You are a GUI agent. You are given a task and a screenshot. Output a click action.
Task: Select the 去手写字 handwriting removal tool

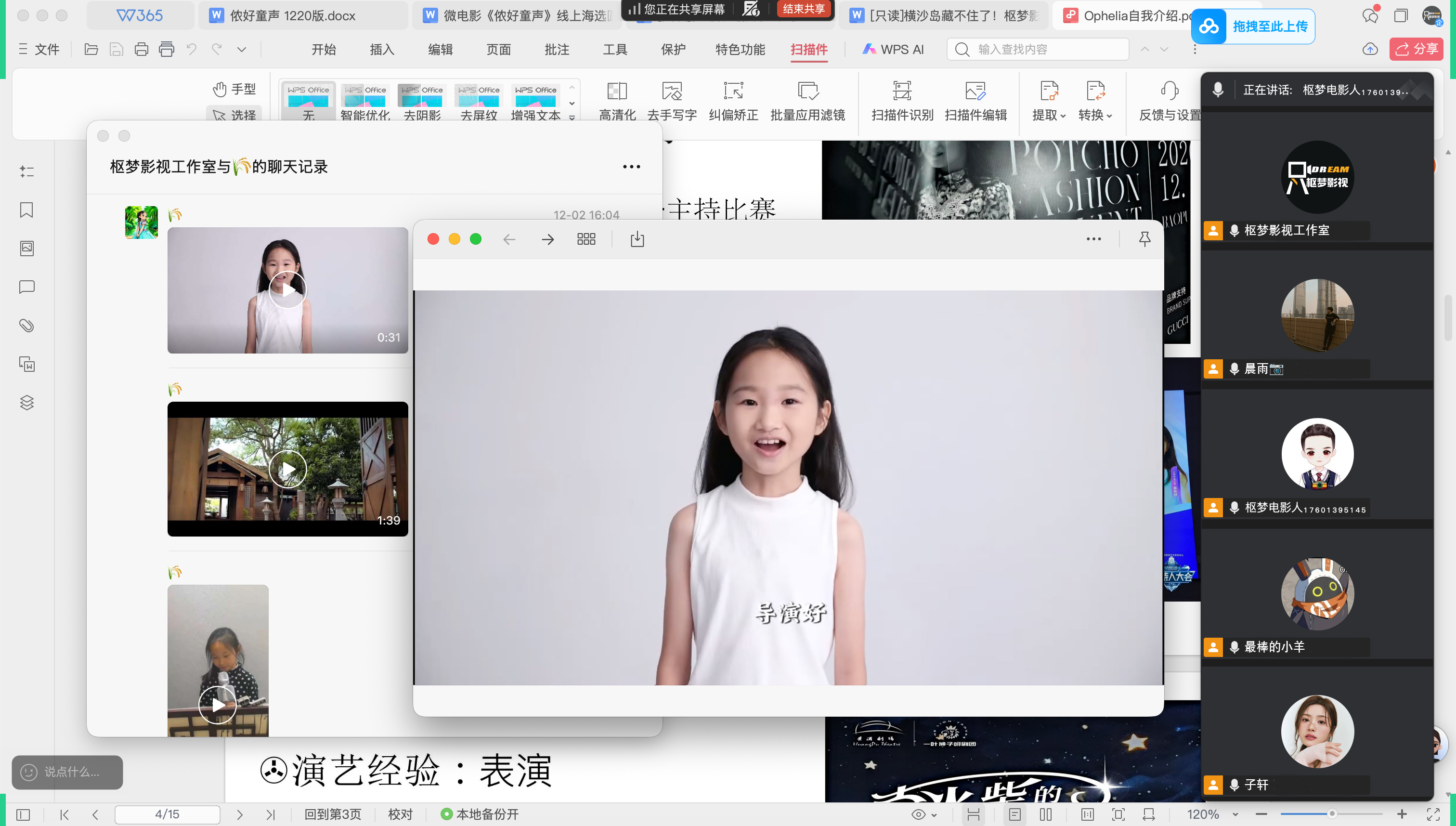point(672,92)
